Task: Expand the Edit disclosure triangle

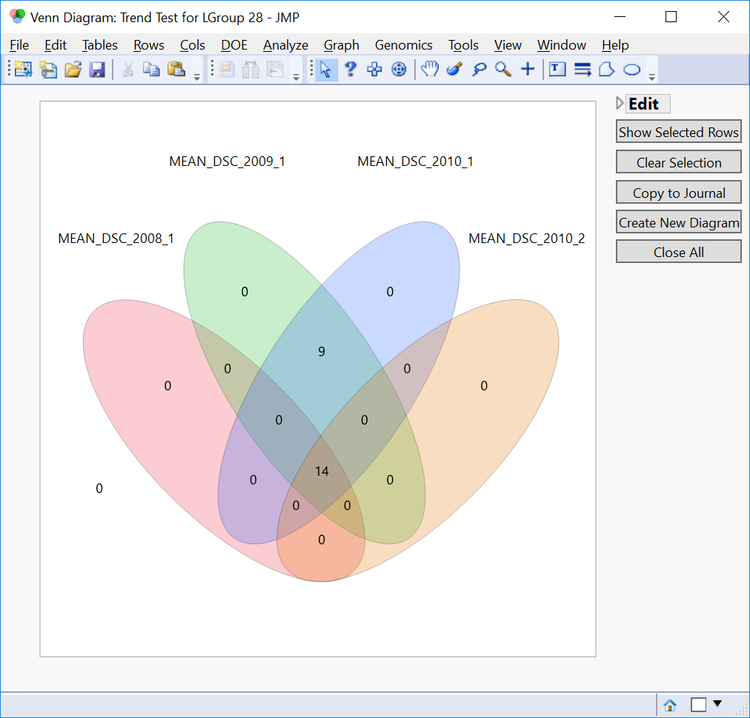Action: (x=621, y=103)
